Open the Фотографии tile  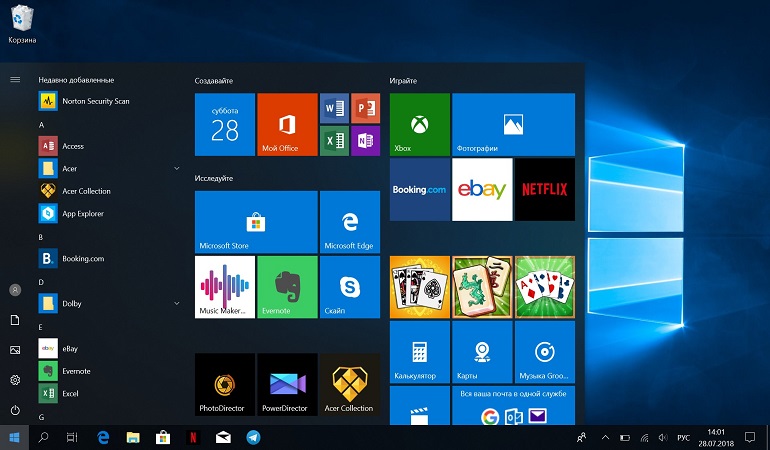[x=513, y=124]
